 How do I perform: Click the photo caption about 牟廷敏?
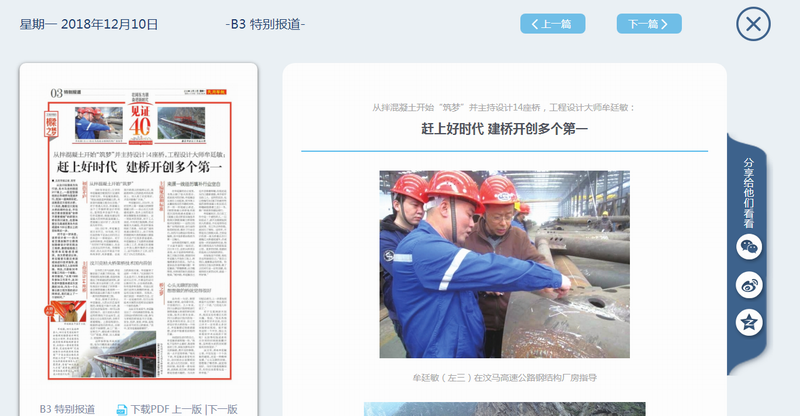(x=504, y=377)
